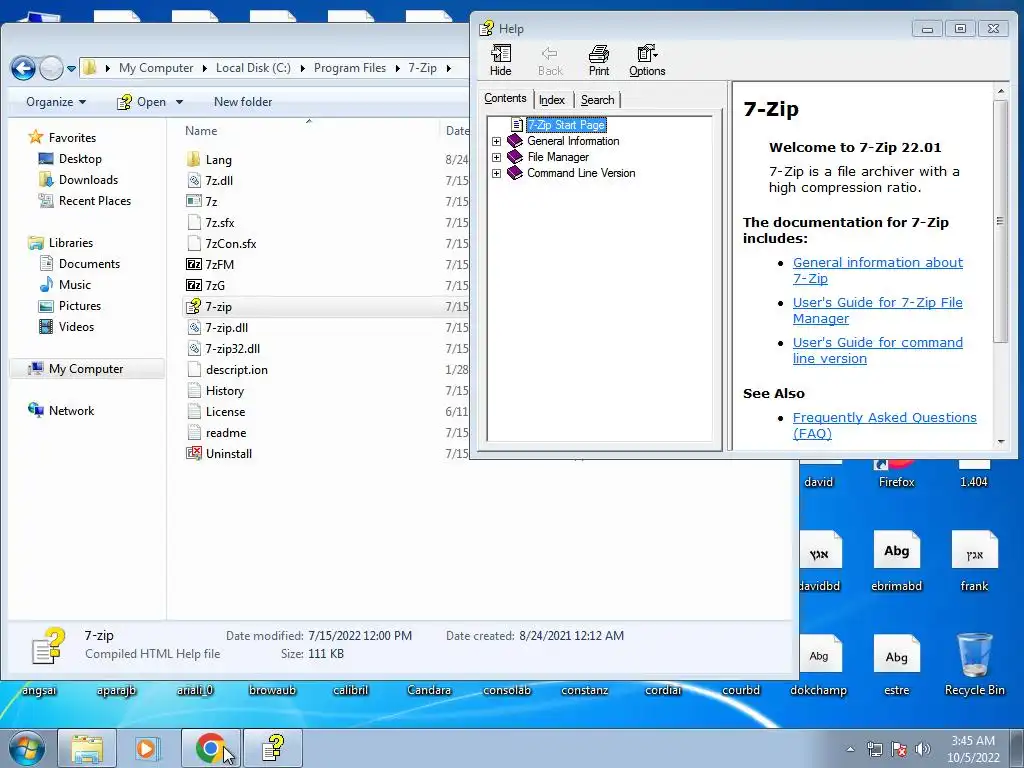Expand the File Manager tree node
The height and width of the screenshot is (768, 1024).
pos(496,157)
